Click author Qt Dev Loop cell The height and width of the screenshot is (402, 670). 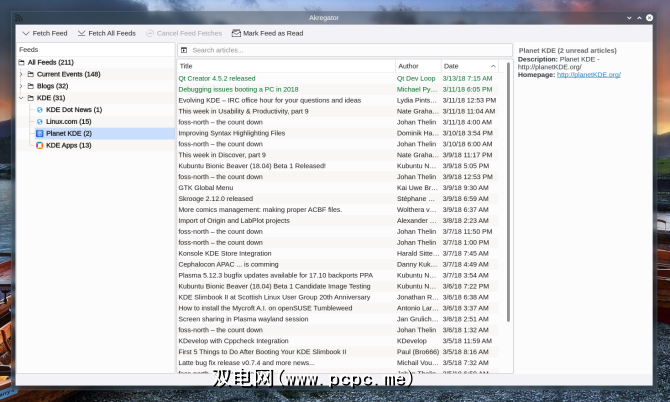tap(416, 79)
